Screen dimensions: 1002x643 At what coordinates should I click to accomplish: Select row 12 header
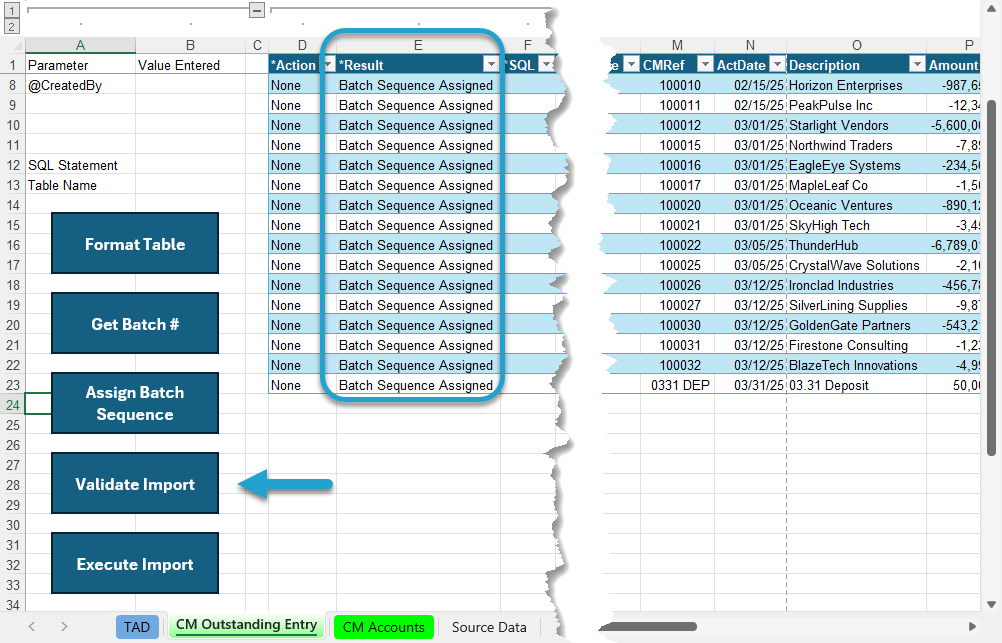pos(13,165)
